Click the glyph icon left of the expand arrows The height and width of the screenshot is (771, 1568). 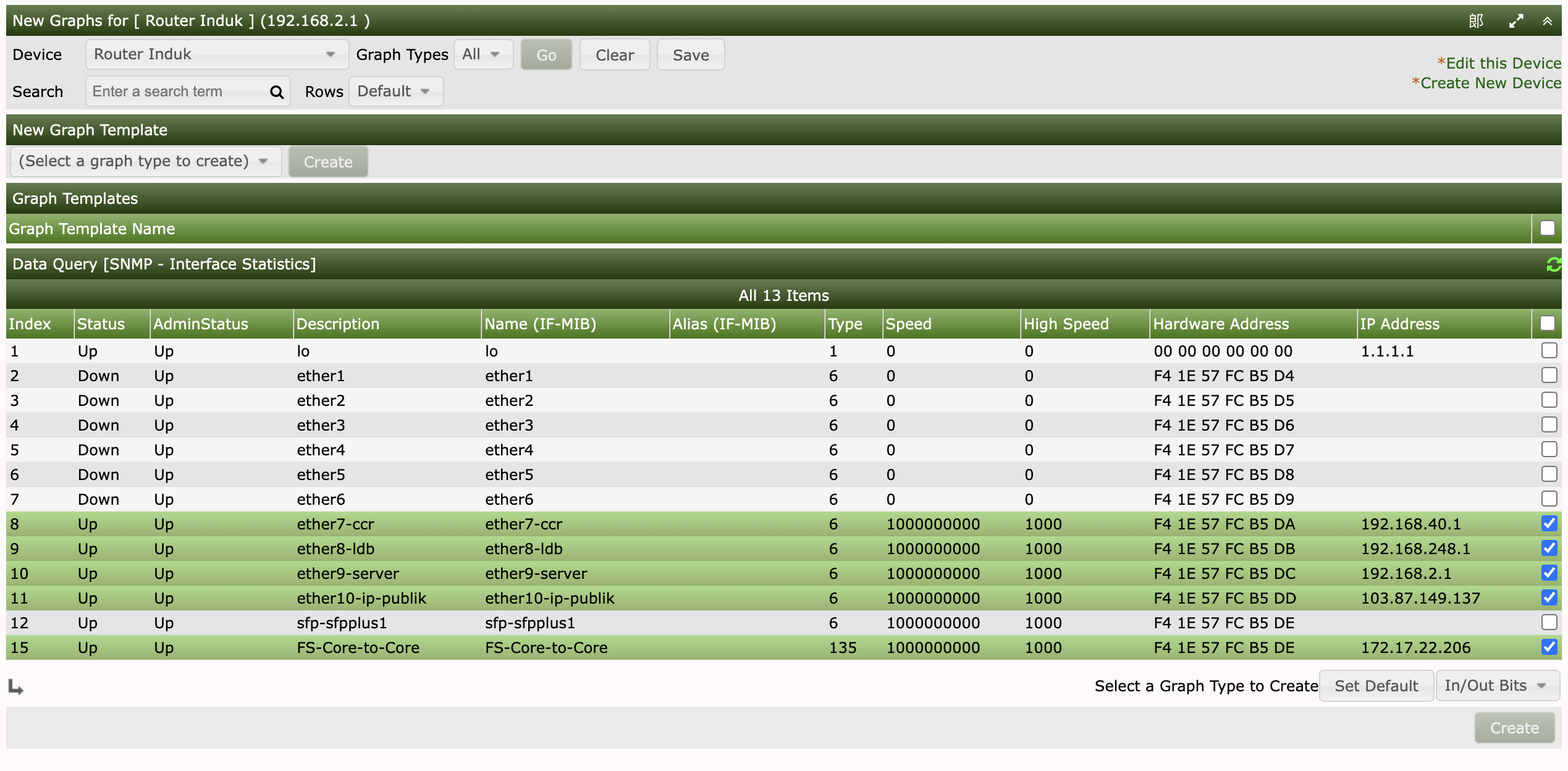click(1476, 21)
